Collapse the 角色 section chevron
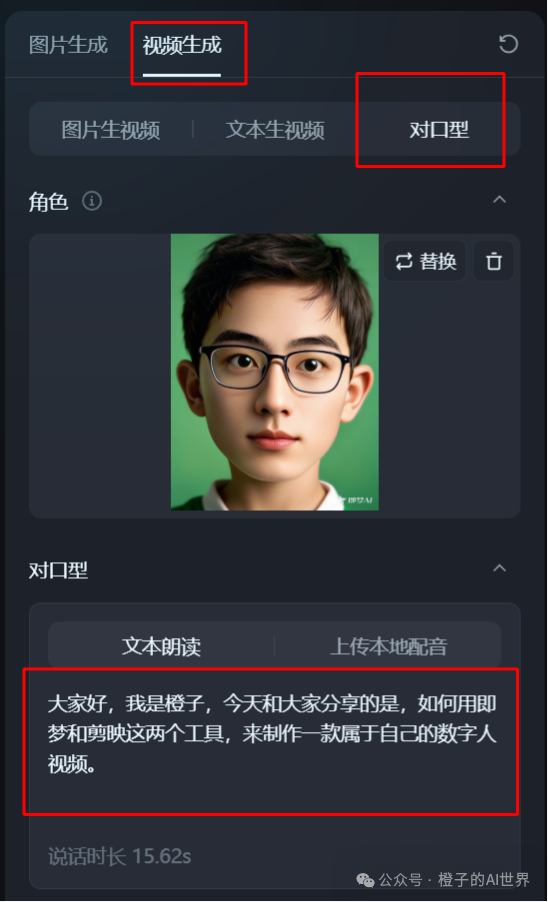 pyautogui.click(x=500, y=200)
